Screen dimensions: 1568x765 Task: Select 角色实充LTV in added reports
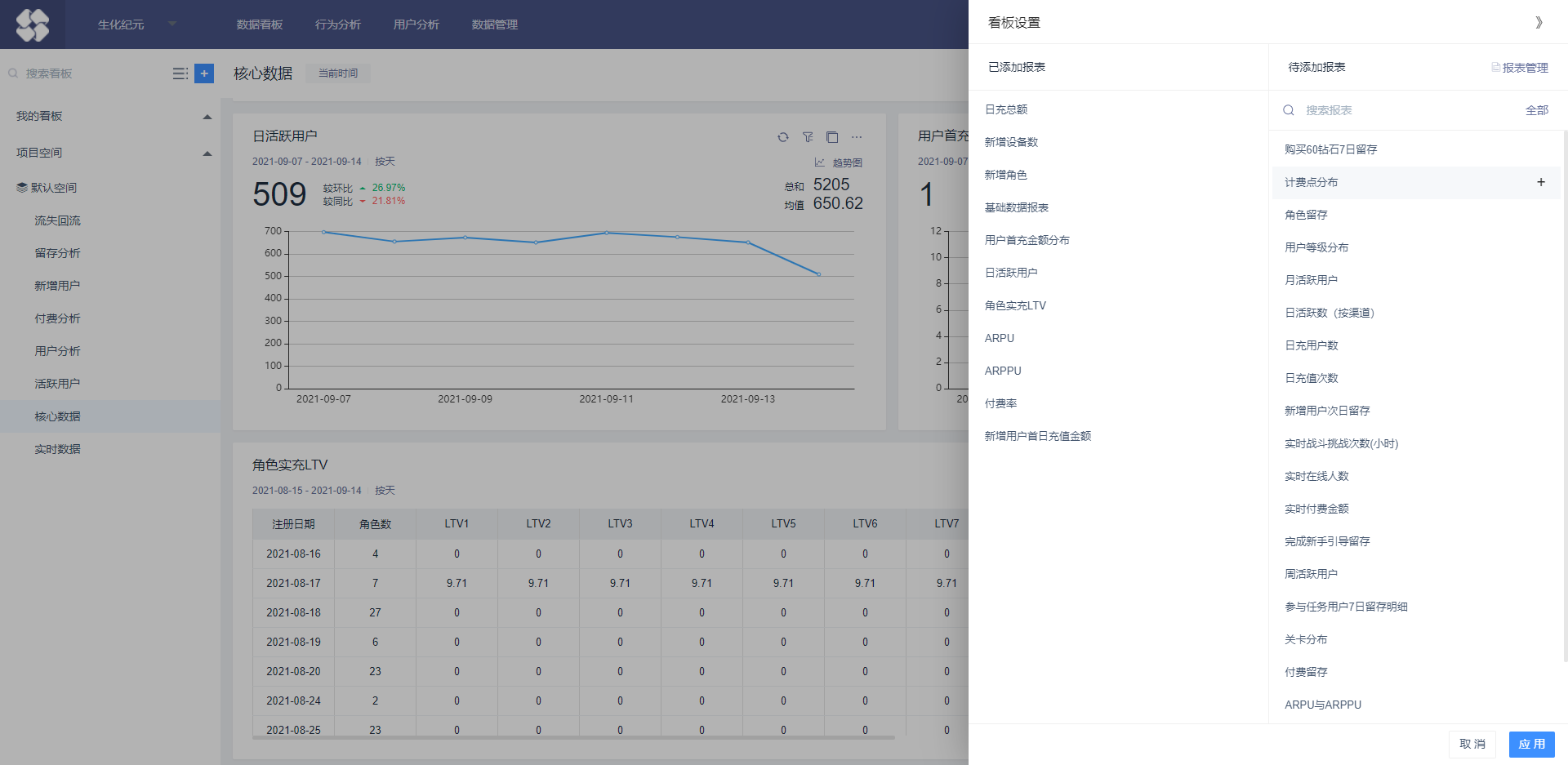[x=1015, y=305]
